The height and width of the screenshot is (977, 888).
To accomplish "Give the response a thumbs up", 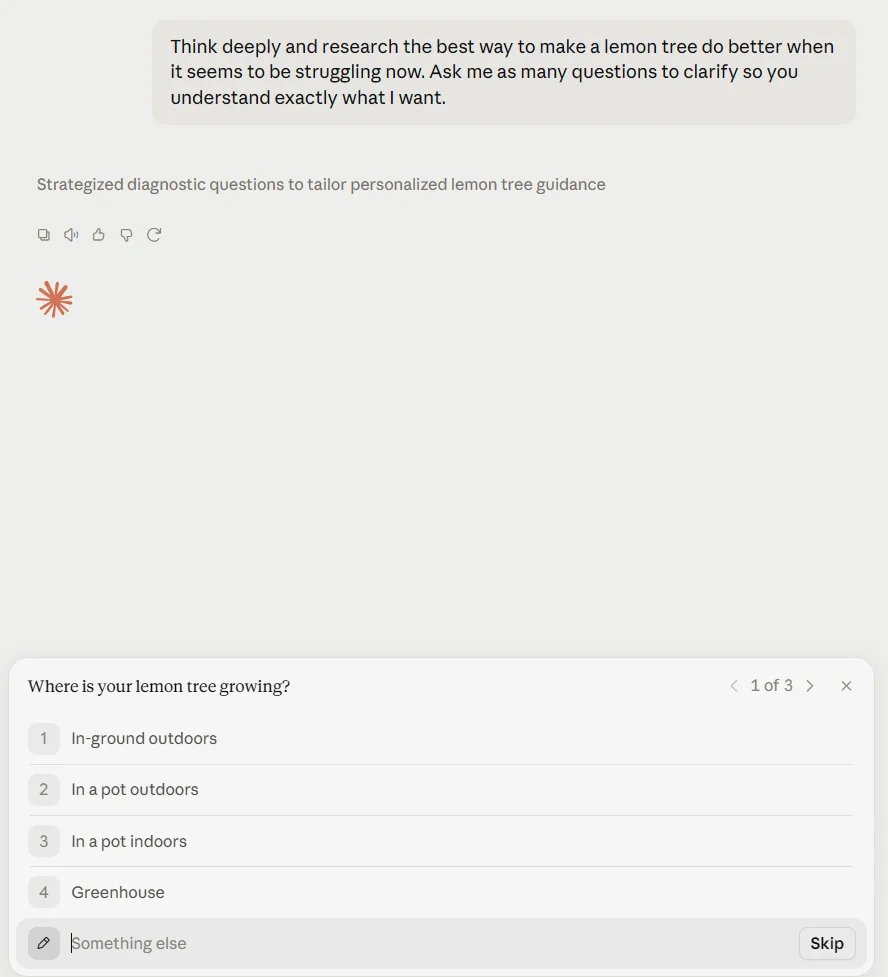I will (98, 235).
